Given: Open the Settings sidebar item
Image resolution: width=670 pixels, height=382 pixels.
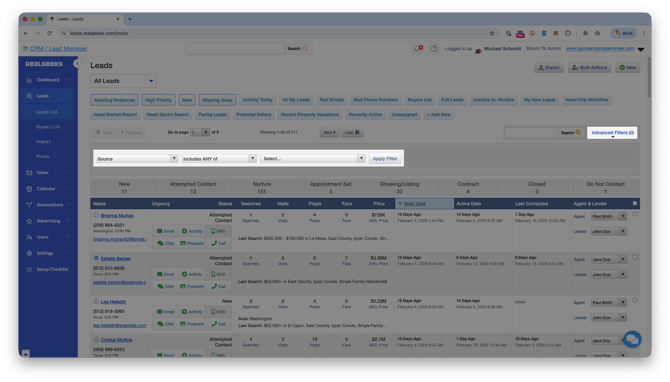Looking at the screenshot, I should (48, 253).
